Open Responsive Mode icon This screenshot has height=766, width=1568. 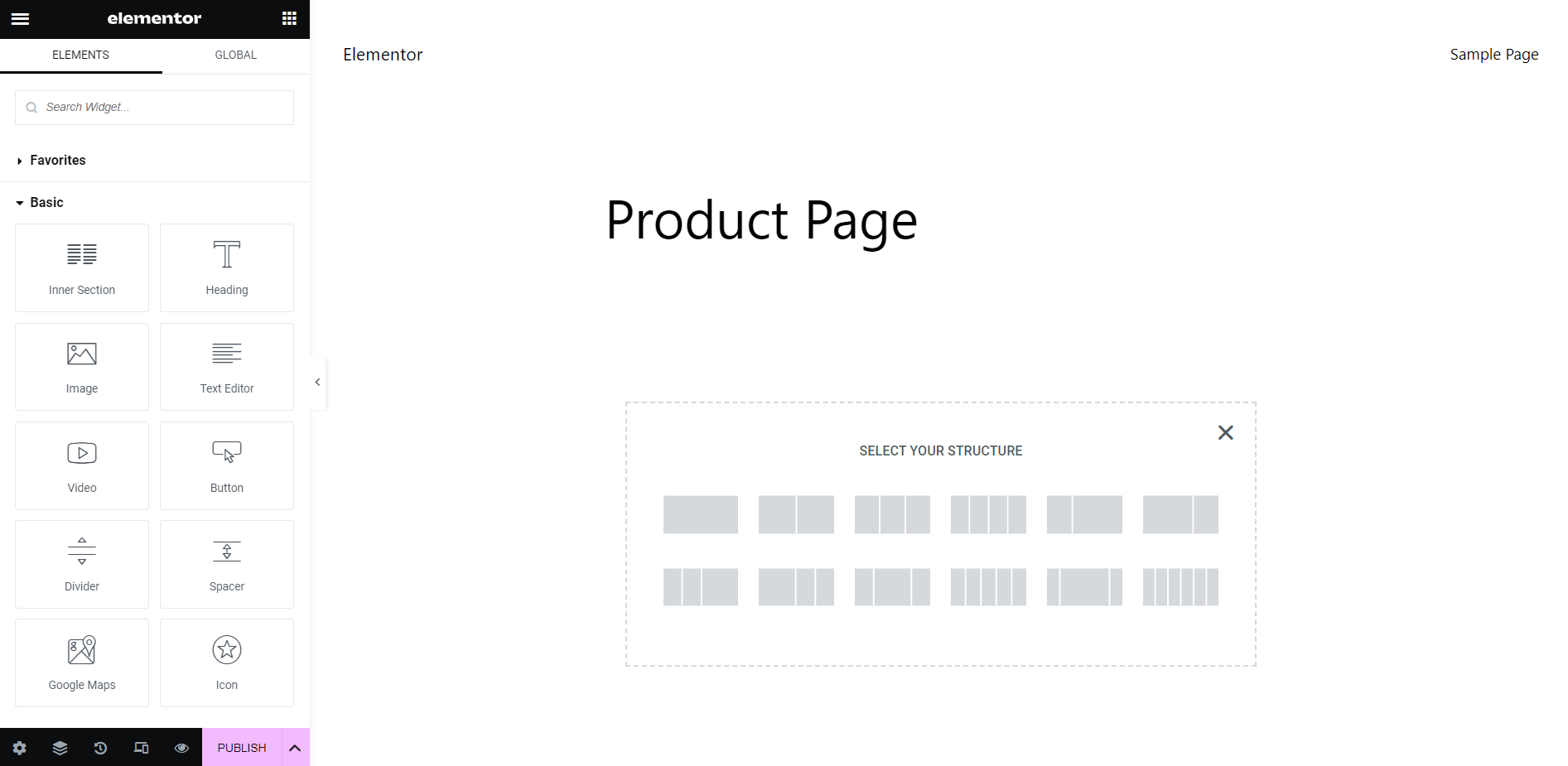[x=141, y=748]
